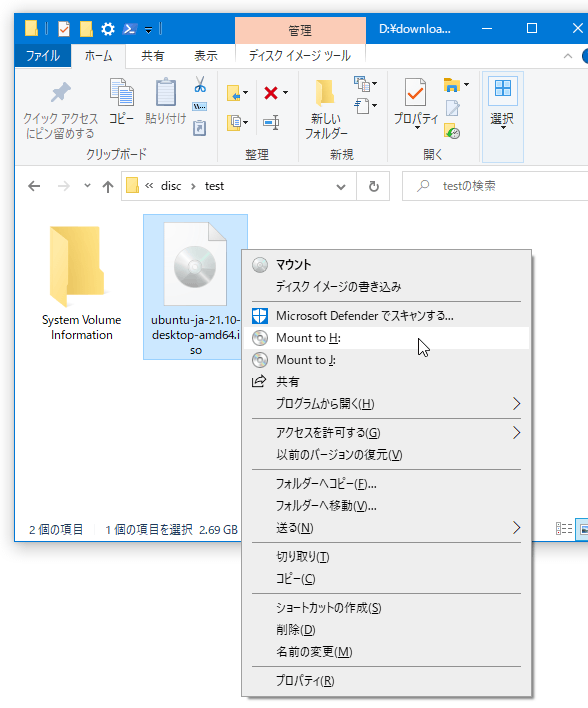Click the Edit icon in ribbon
The image size is (588, 708).
click(x=453, y=108)
